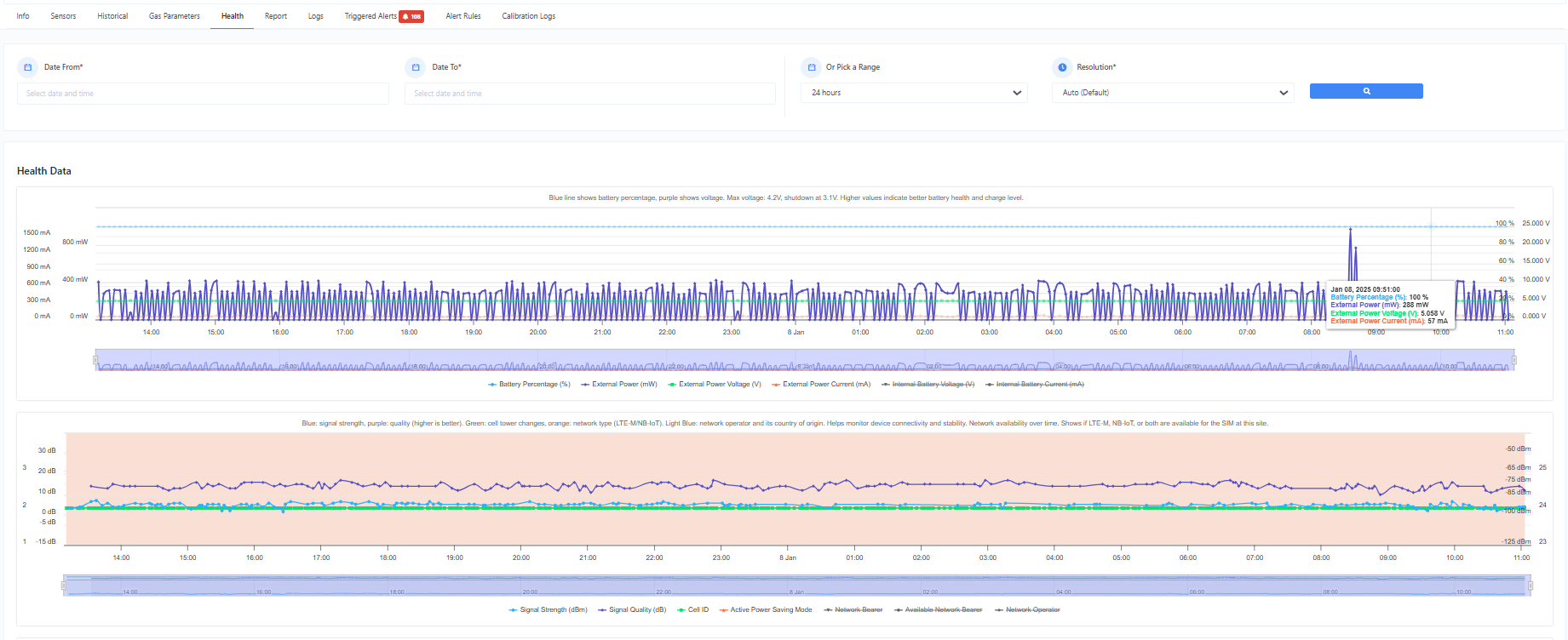Open the Triggered Alerts tab
1568x640 pixels.
click(x=370, y=16)
